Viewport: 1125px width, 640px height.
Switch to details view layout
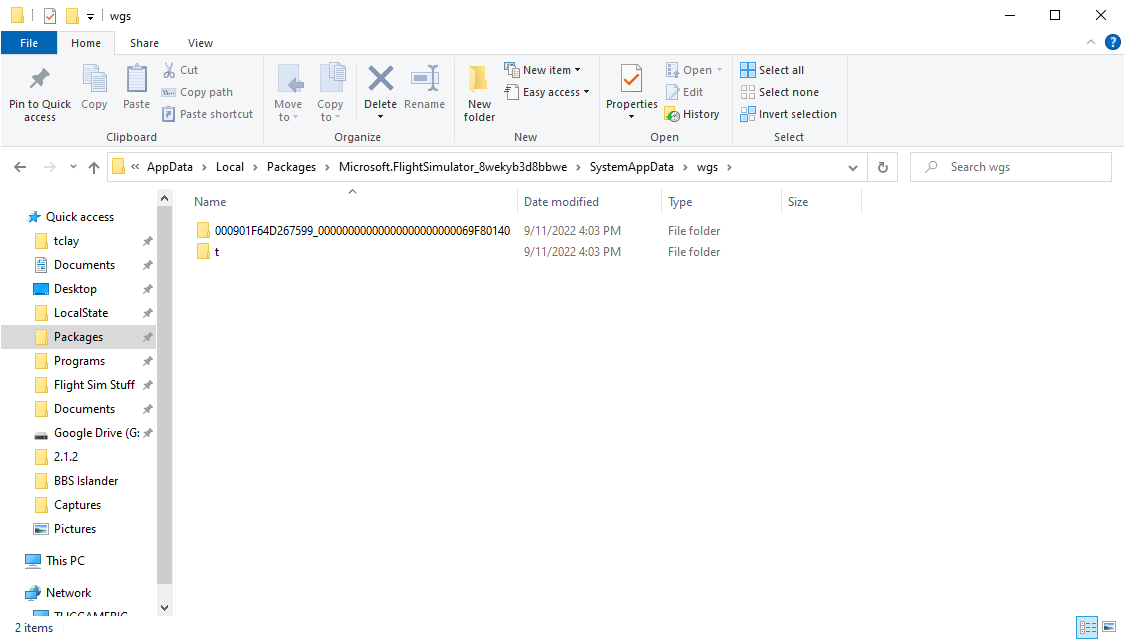[1087, 627]
